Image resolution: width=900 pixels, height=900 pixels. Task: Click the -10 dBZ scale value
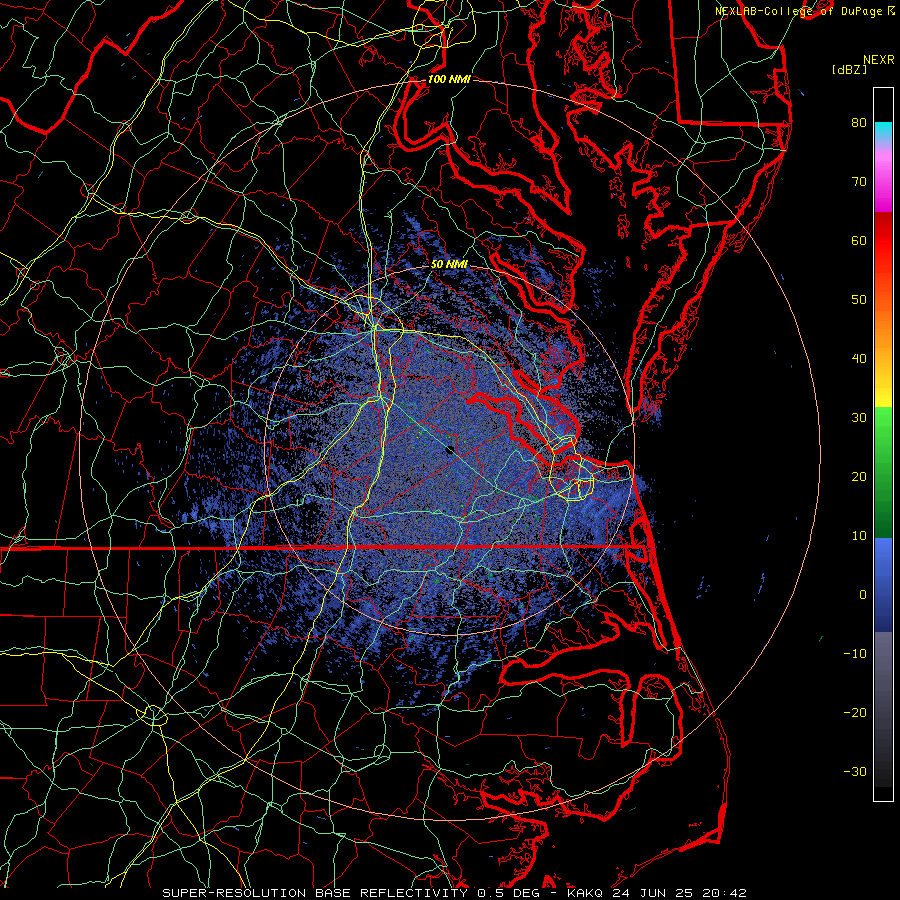[x=855, y=654]
